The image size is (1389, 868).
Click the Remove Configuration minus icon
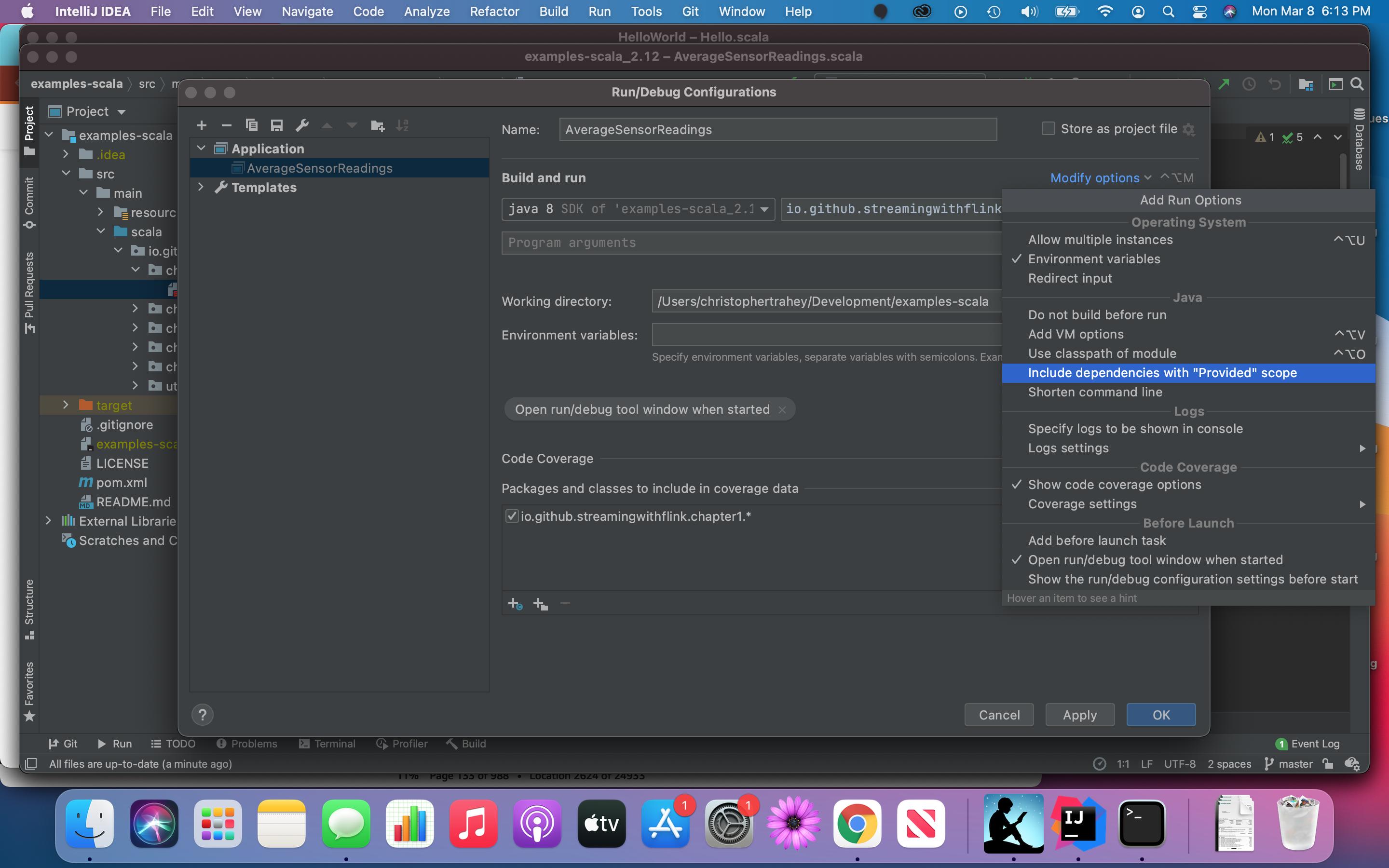tap(227, 126)
